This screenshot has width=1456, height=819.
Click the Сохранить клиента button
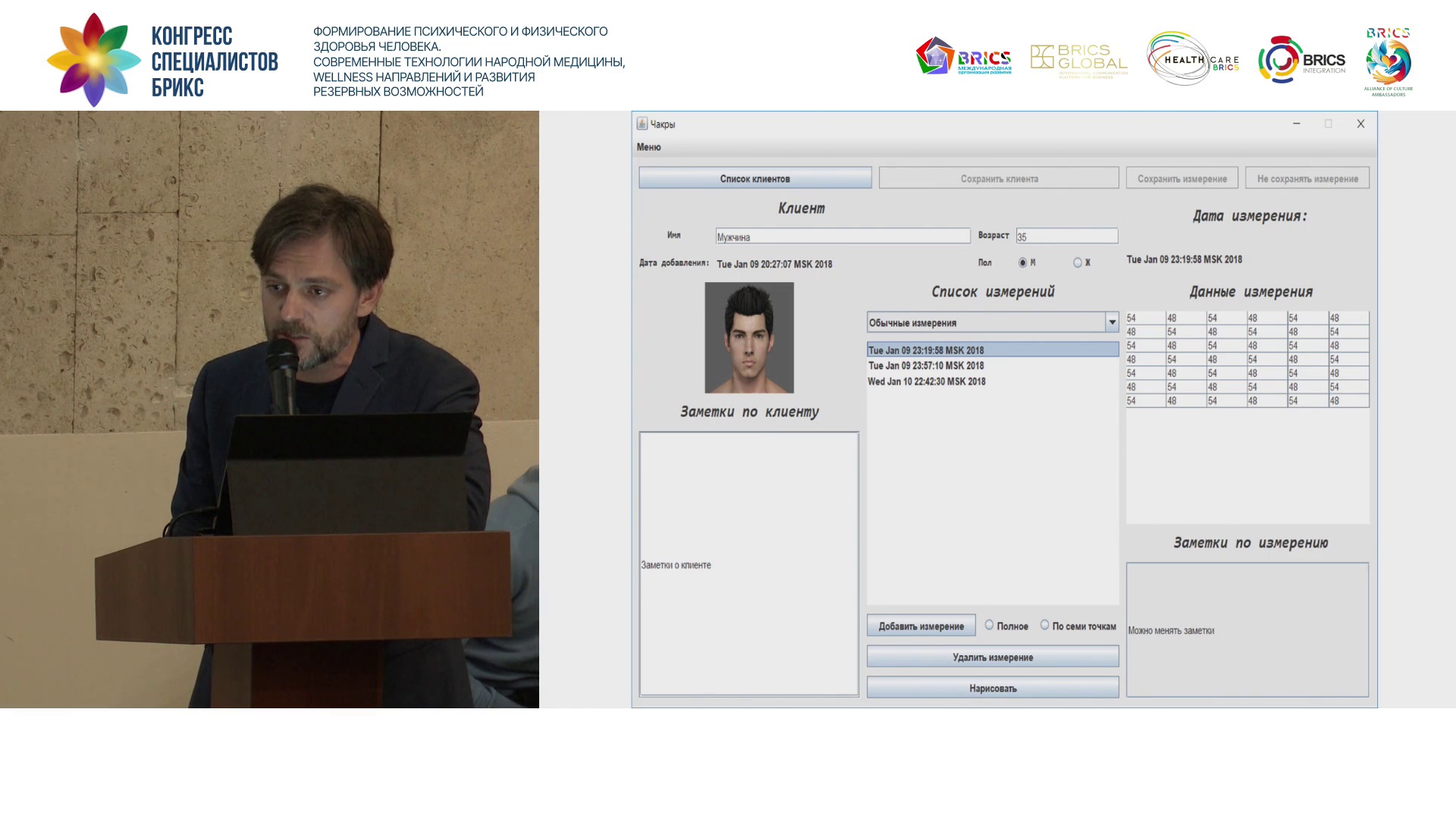click(x=999, y=178)
